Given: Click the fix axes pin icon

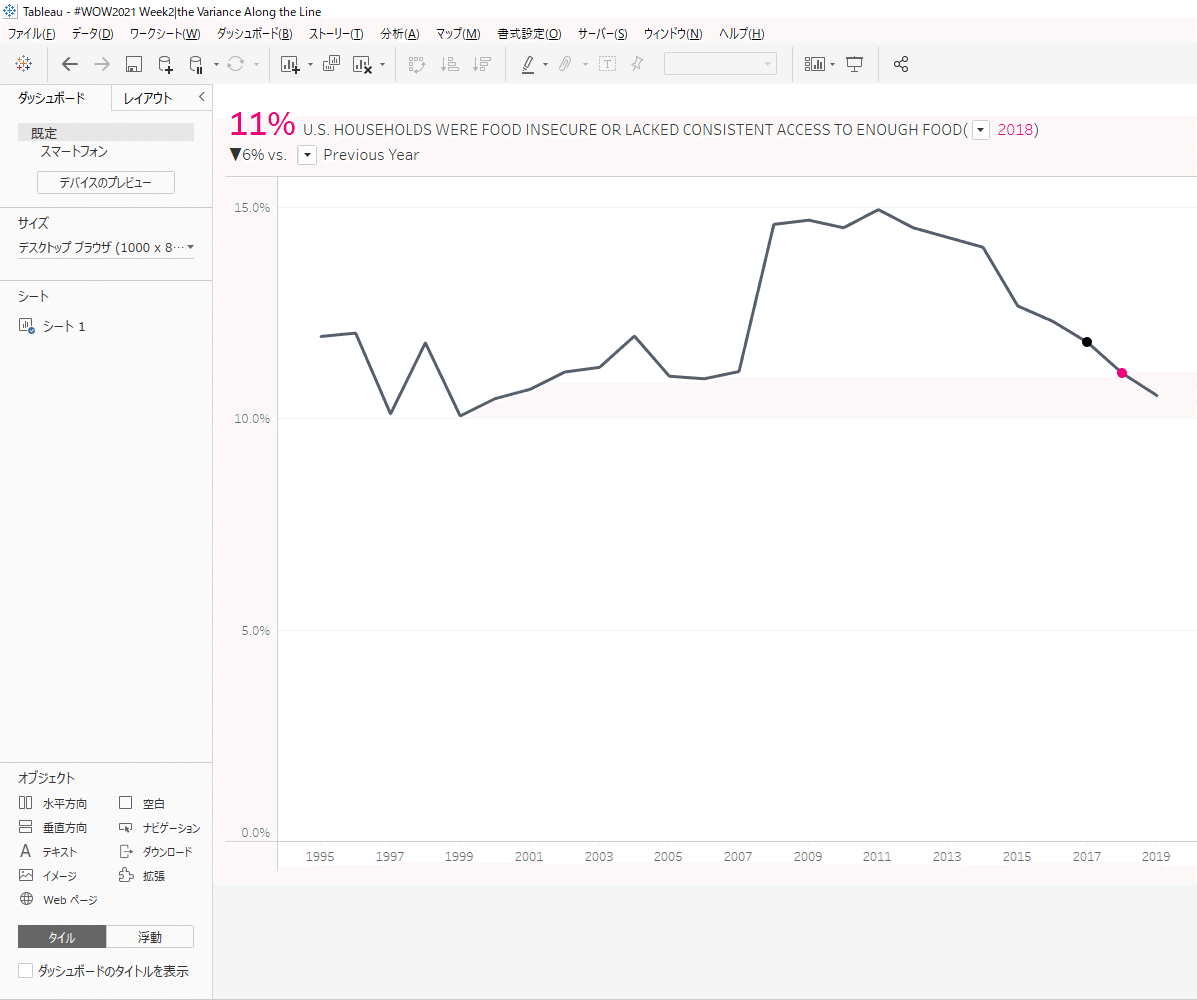Looking at the screenshot, I should point(637,64).
